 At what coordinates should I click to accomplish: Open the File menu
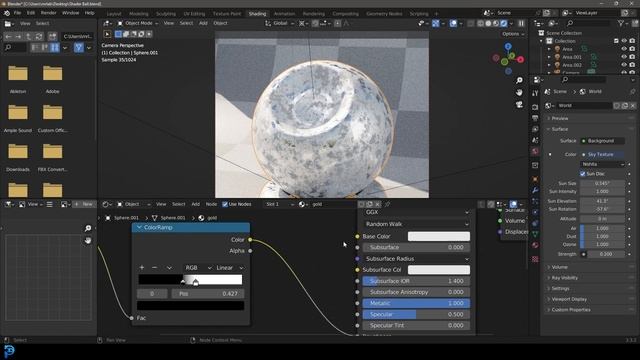tap(17, 13)
